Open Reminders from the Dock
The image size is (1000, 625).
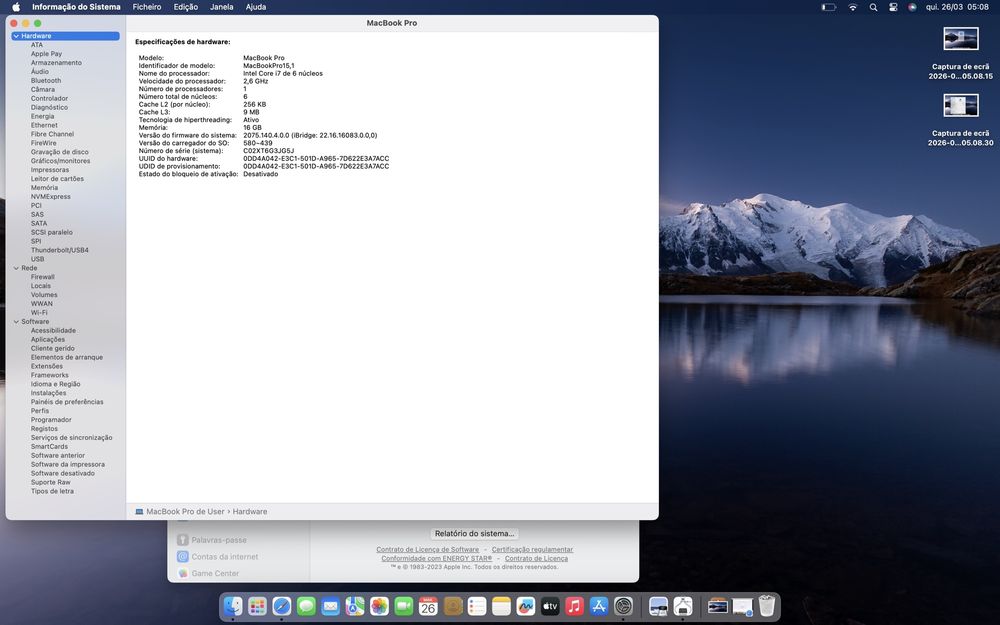477,606
